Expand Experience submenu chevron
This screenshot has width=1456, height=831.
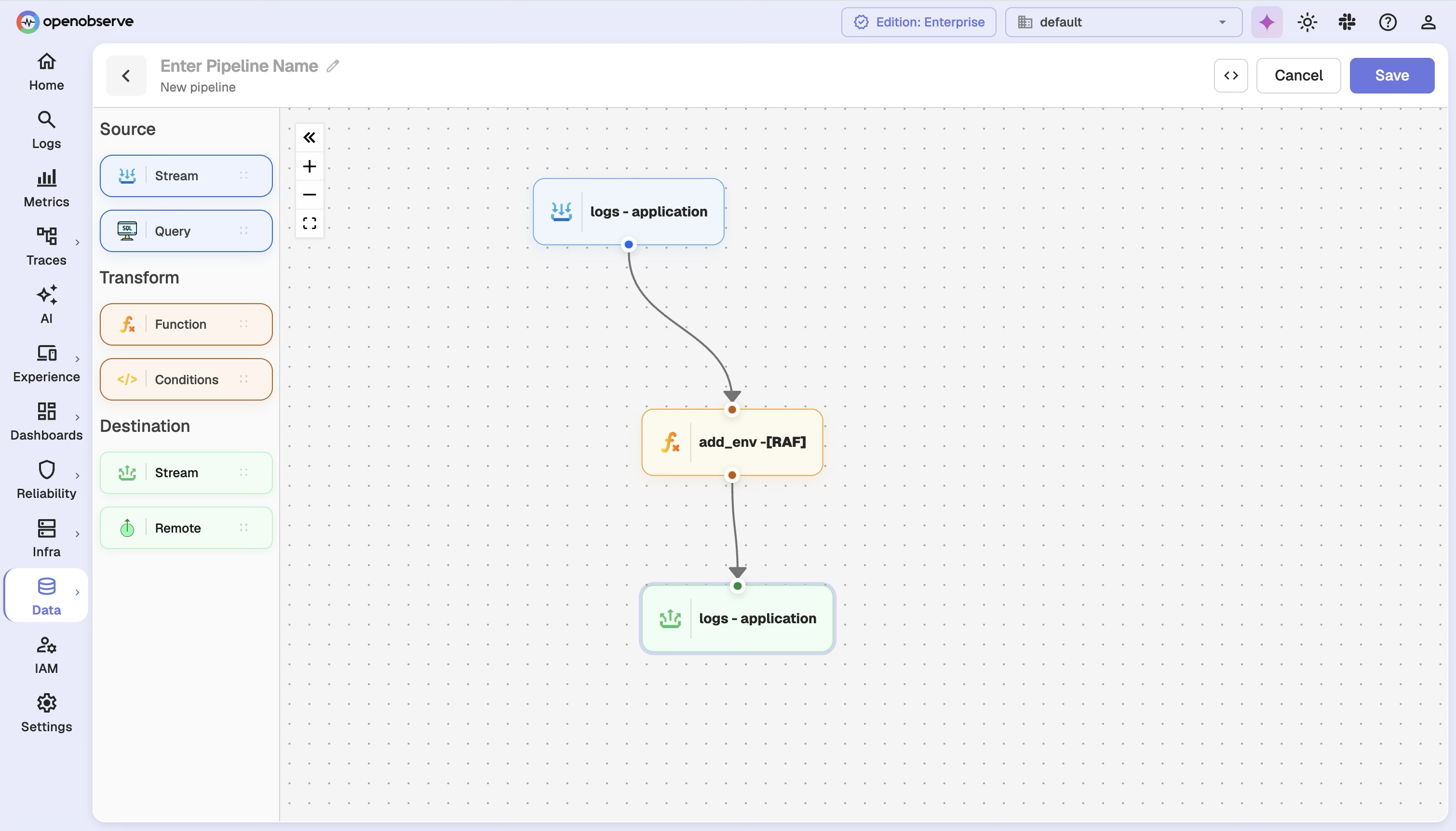pyautogui.click(x=78, y=359)
